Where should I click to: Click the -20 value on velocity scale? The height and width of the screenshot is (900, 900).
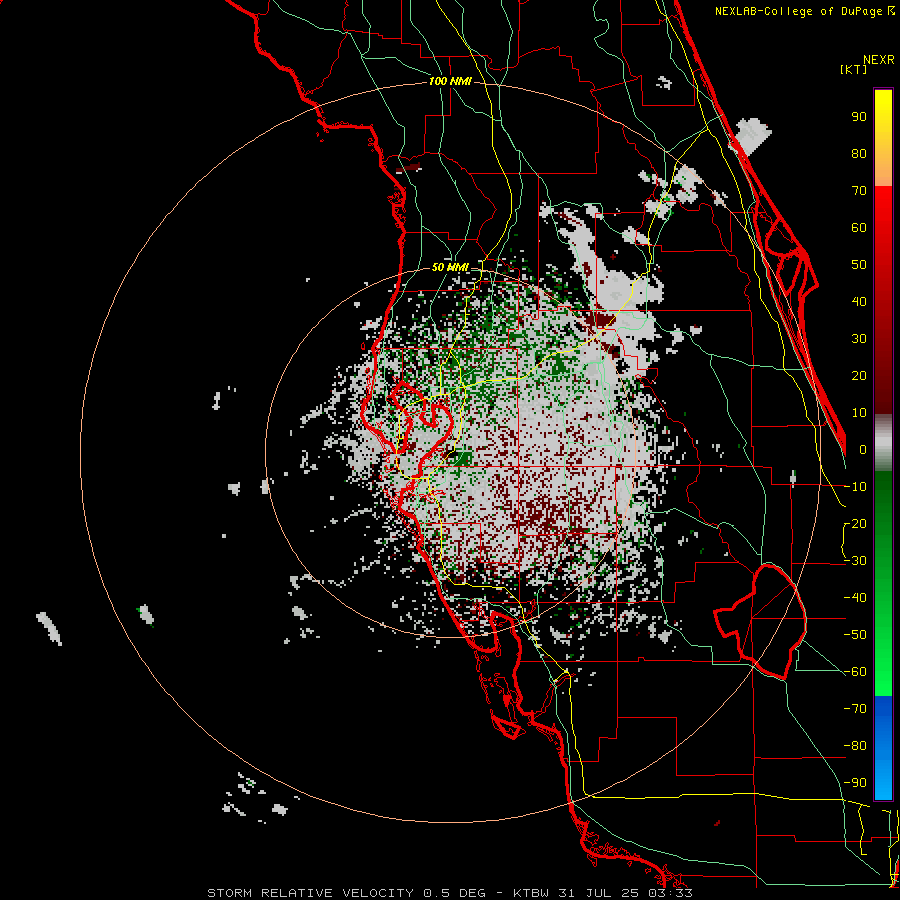(x=855, y=524)
